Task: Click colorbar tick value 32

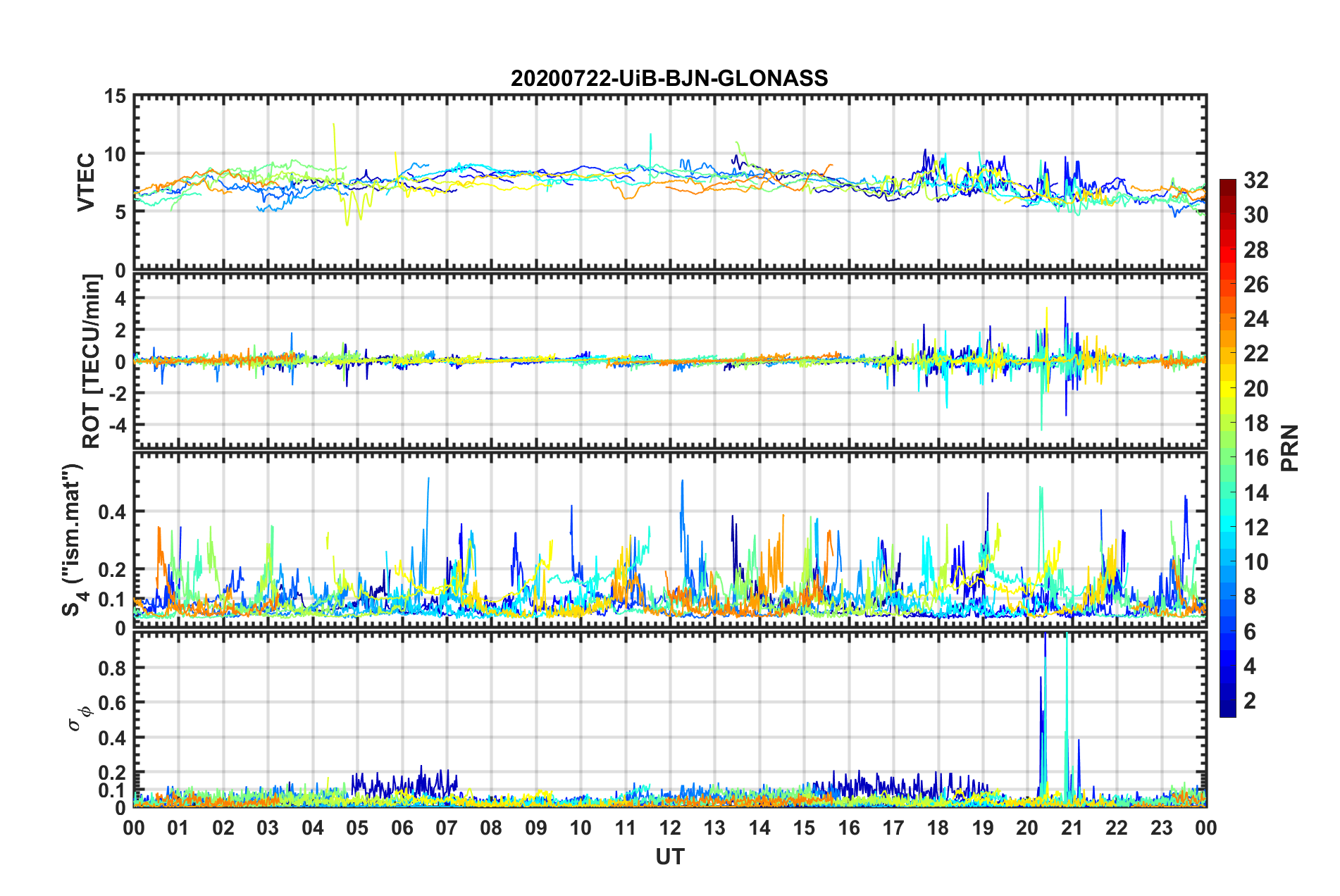Action: click(1255, 180)
